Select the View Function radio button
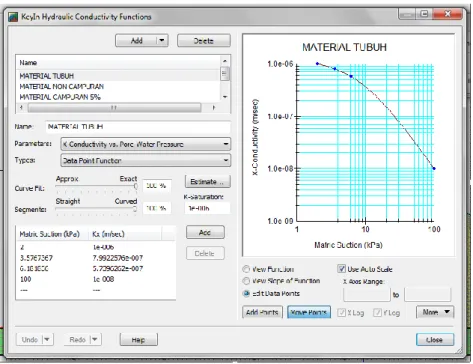 click(246, 269)
